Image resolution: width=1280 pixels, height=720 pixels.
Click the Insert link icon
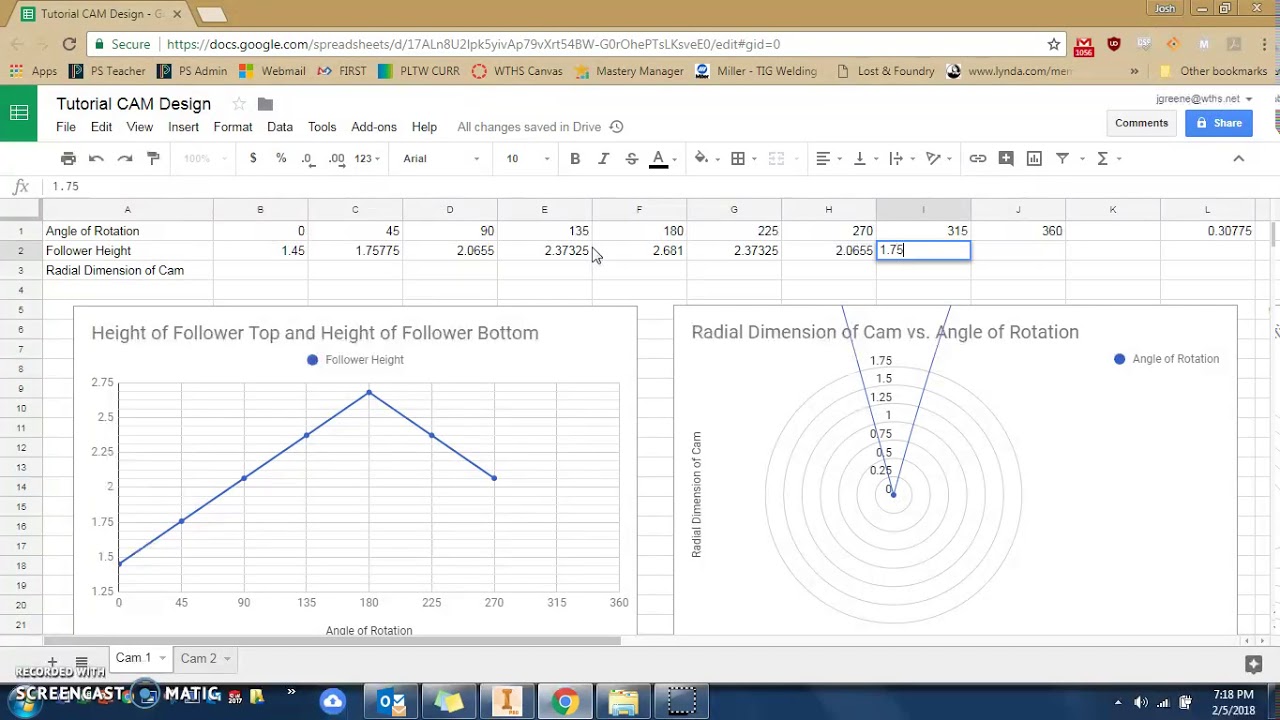point(978,158)
